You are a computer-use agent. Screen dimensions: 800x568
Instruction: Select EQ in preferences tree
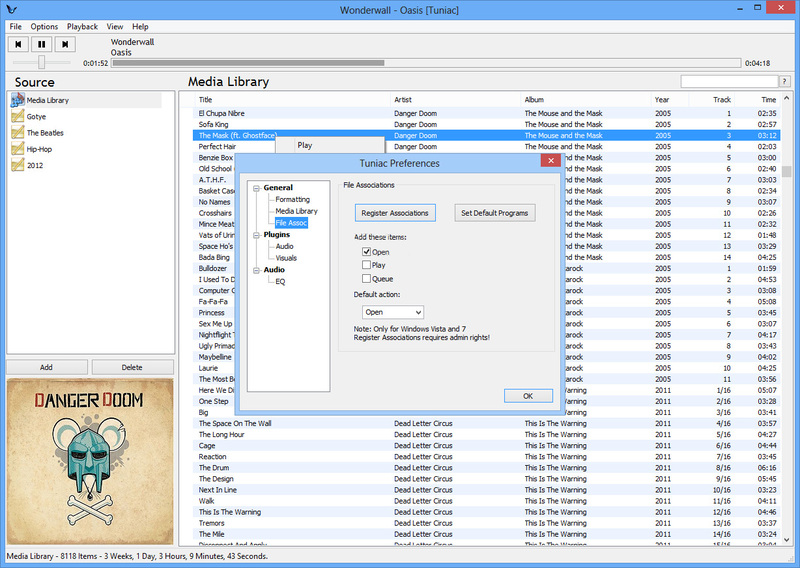pos(280,281)
